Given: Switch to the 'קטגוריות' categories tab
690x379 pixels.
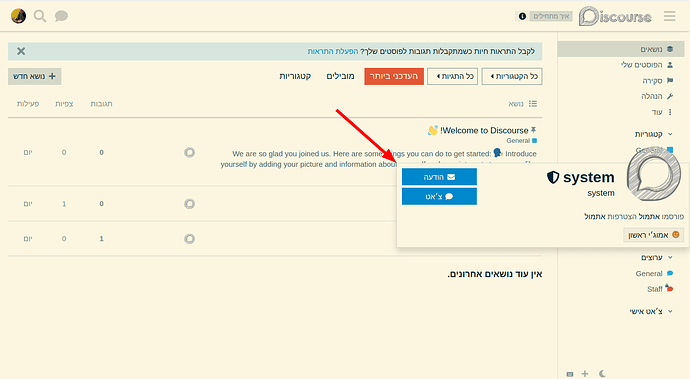Looking at the screenshot, I should [295, 76].
